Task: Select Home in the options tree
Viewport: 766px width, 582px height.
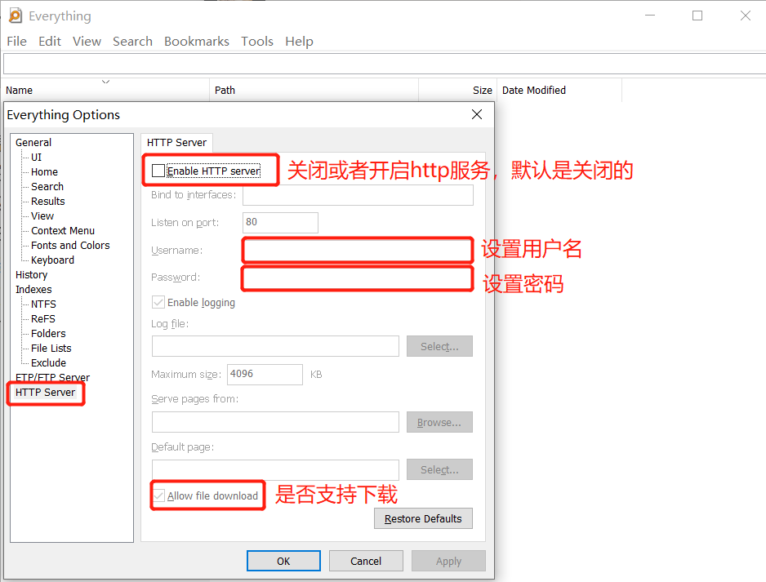Action: [x=44, y=172]
